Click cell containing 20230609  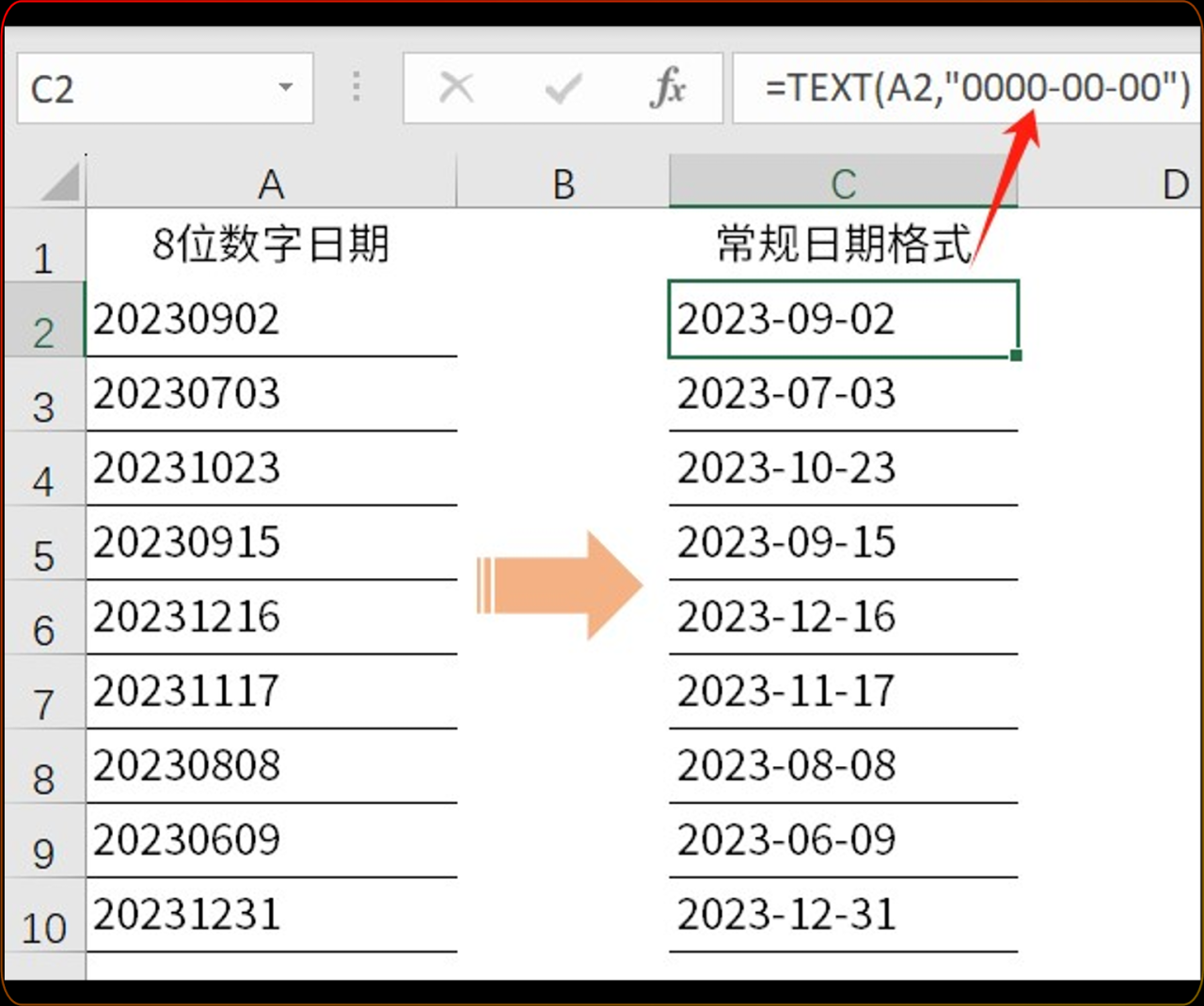[x=271, y=840]
